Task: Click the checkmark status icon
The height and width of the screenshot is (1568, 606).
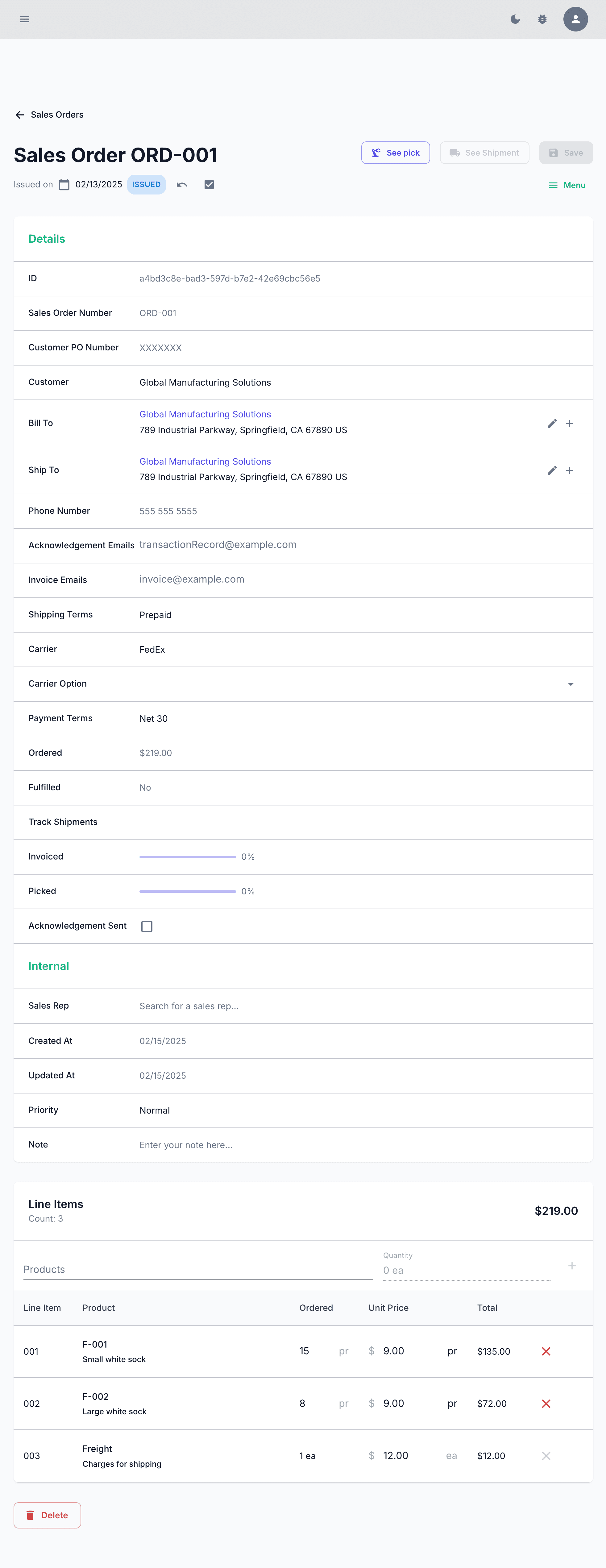Action: tap(209, 184)
